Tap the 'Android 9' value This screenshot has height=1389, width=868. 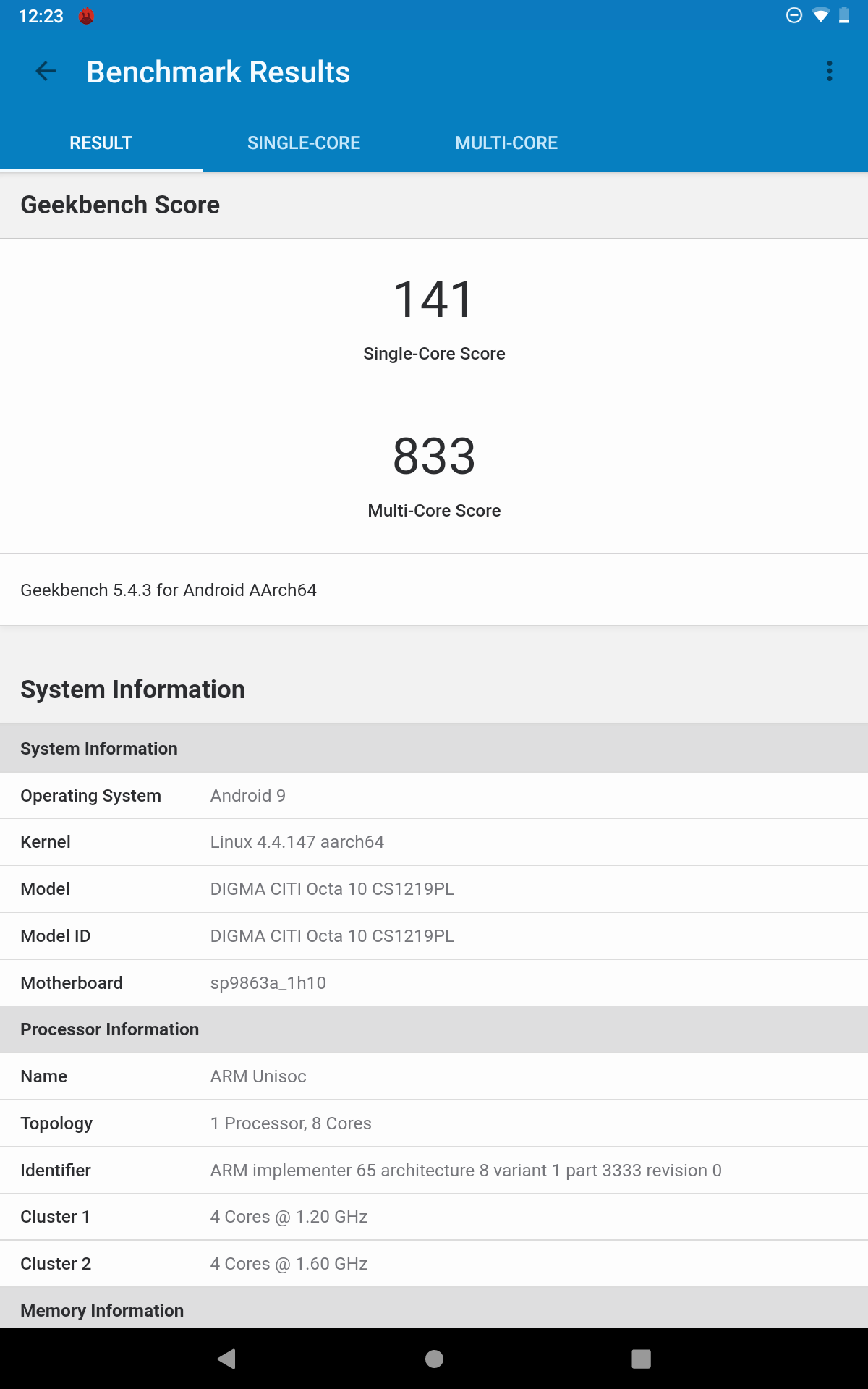pos(248,796)
